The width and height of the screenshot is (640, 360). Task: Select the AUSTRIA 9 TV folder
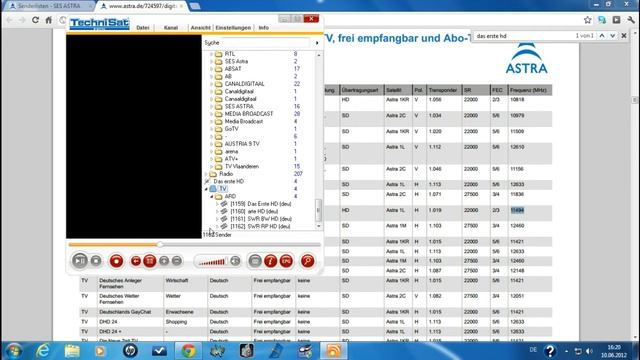(242, 144)
